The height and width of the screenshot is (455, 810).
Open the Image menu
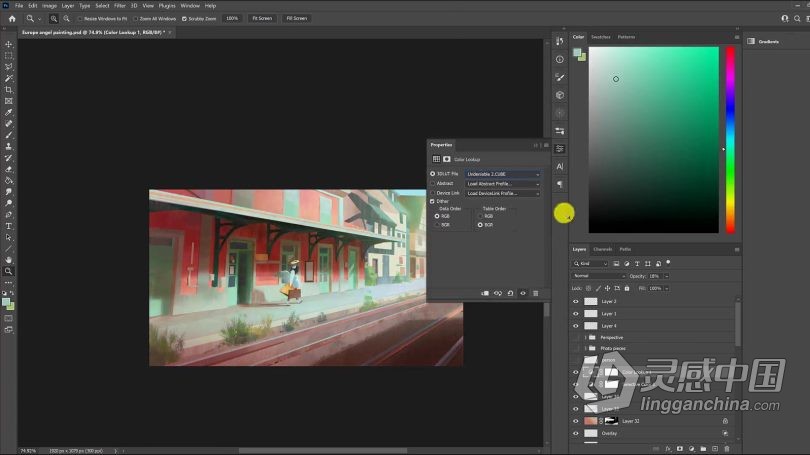[x=49, y=6]
